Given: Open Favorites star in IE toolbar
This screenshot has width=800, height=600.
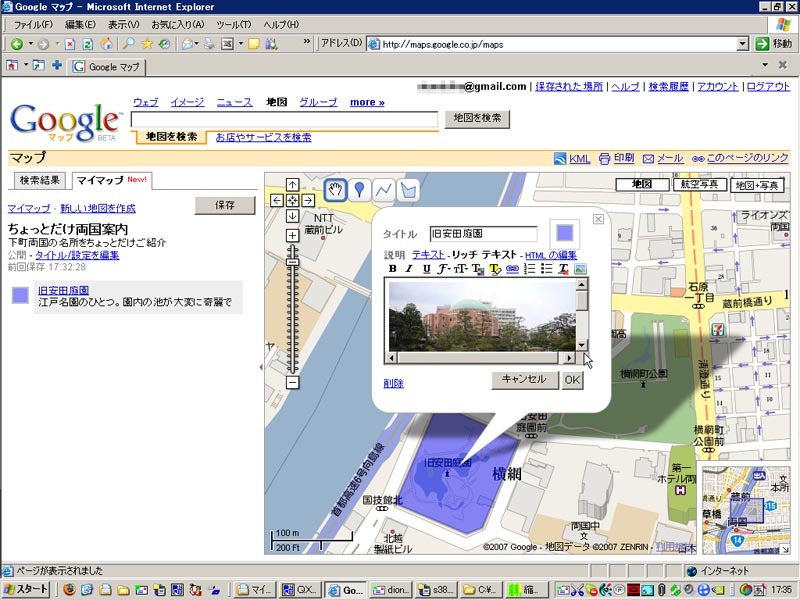Looking at the screenshot, I should 147,44.
